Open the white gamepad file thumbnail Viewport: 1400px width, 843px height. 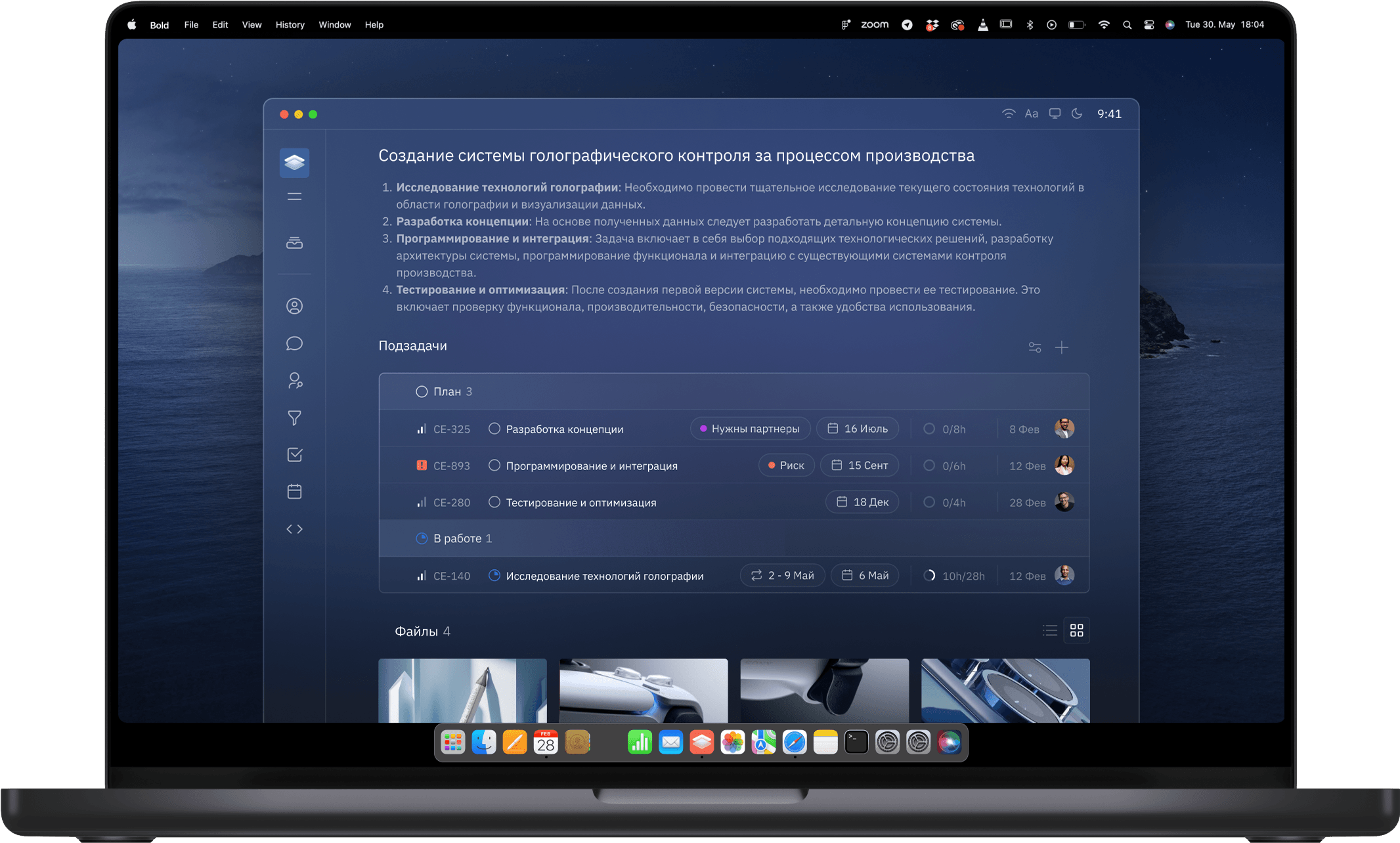[x=644, y=691]
